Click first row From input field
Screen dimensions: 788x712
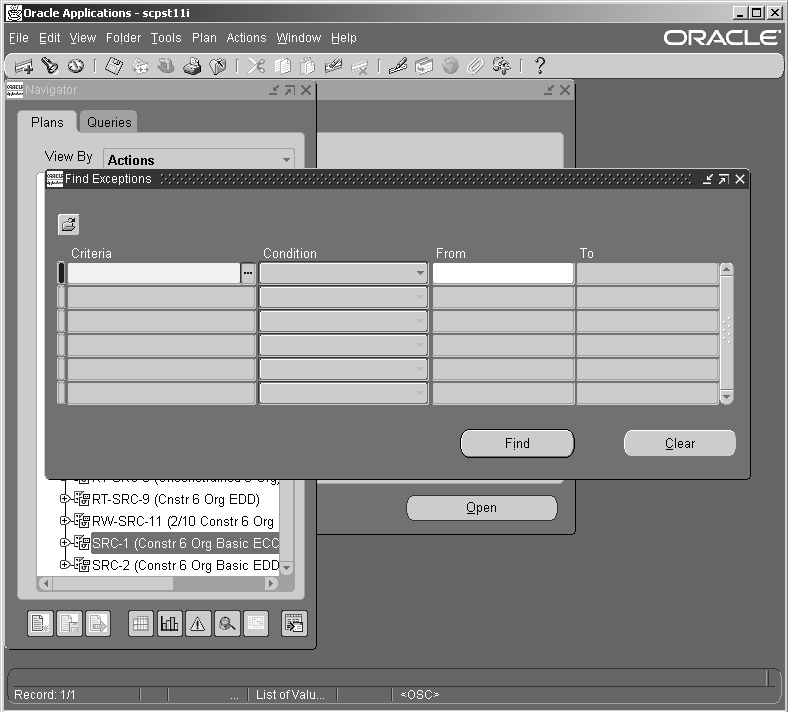click(x=503, y=273)
